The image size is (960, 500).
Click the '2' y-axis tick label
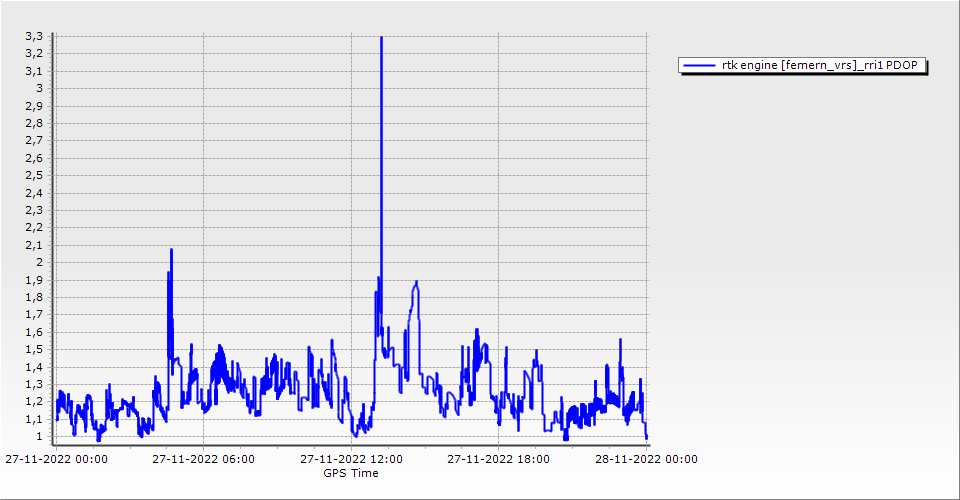pyautogui.click(x=39, y=263)
